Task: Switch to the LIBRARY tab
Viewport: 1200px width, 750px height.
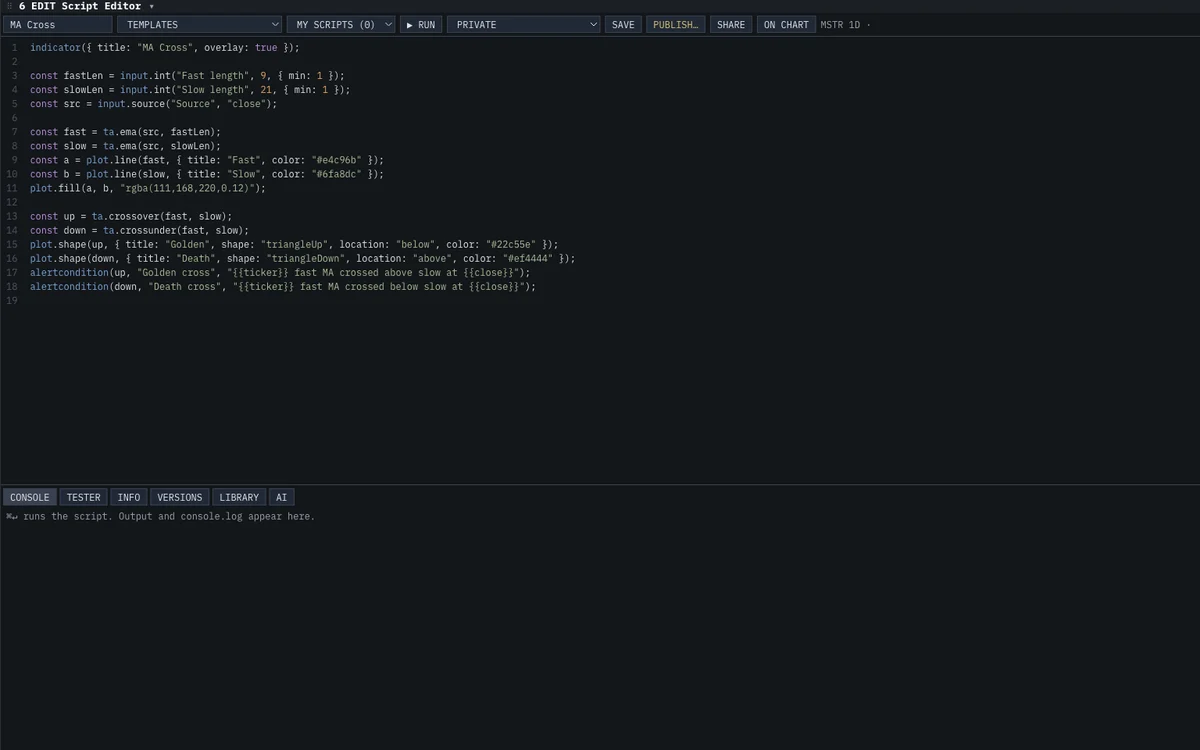Action: pyautogui.click(x=239, y=497)
